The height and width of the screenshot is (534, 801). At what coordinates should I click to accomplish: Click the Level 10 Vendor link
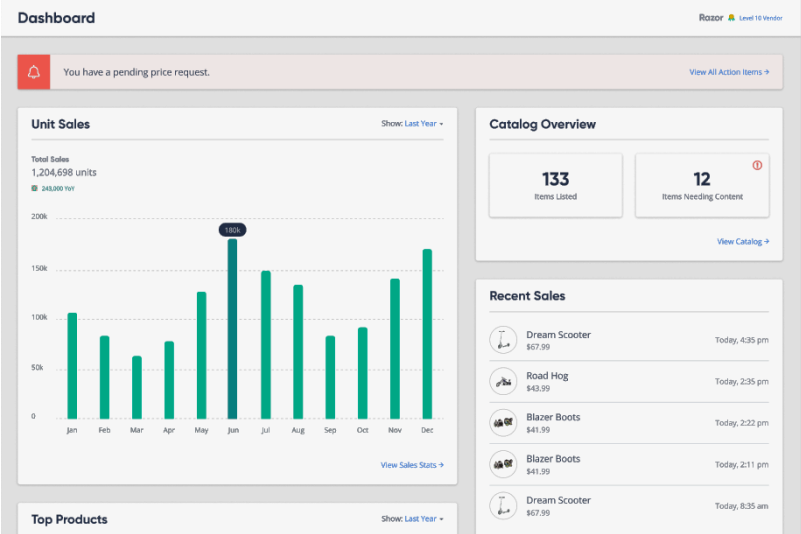click(761, 18)
